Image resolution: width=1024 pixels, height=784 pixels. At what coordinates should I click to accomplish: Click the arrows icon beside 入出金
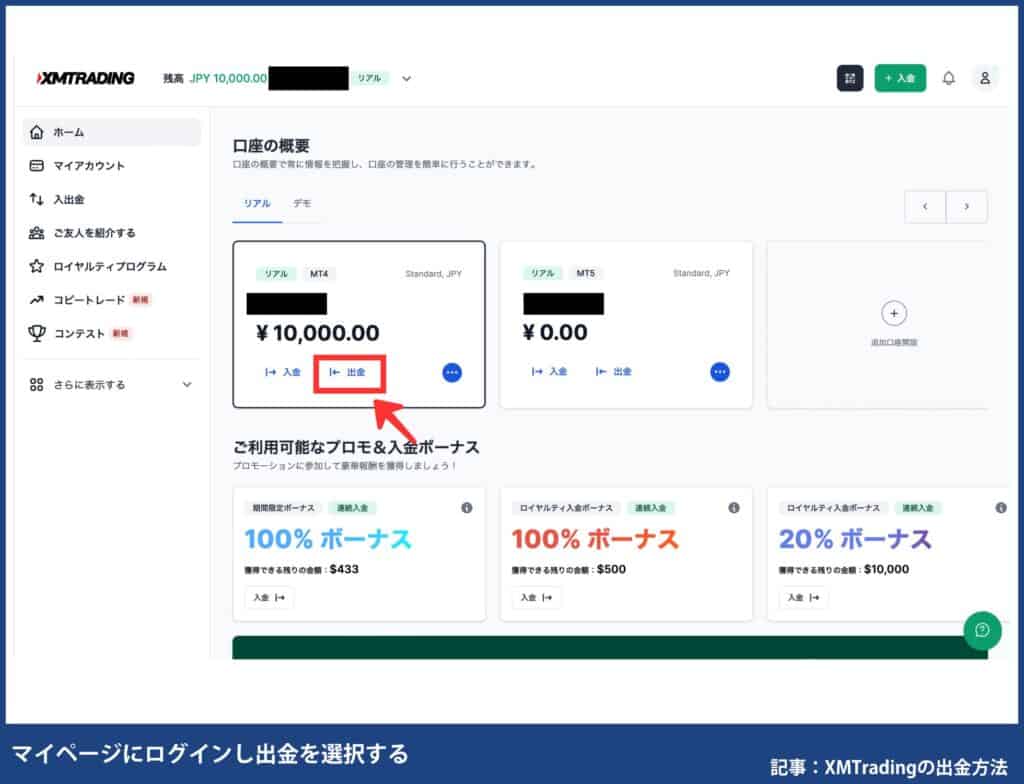pos(37,199)
